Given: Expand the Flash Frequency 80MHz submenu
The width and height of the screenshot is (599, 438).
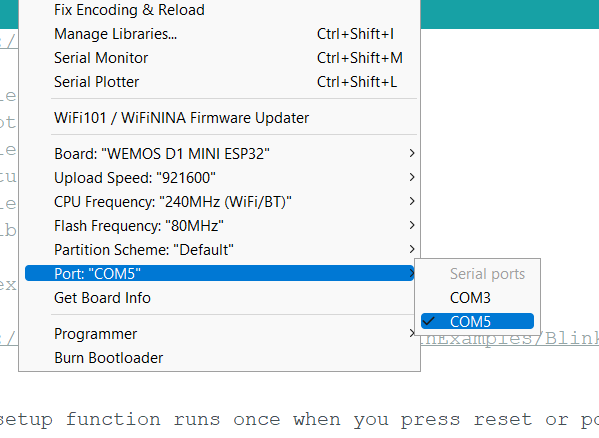Looking at the screenshot, I should (220, 226).
